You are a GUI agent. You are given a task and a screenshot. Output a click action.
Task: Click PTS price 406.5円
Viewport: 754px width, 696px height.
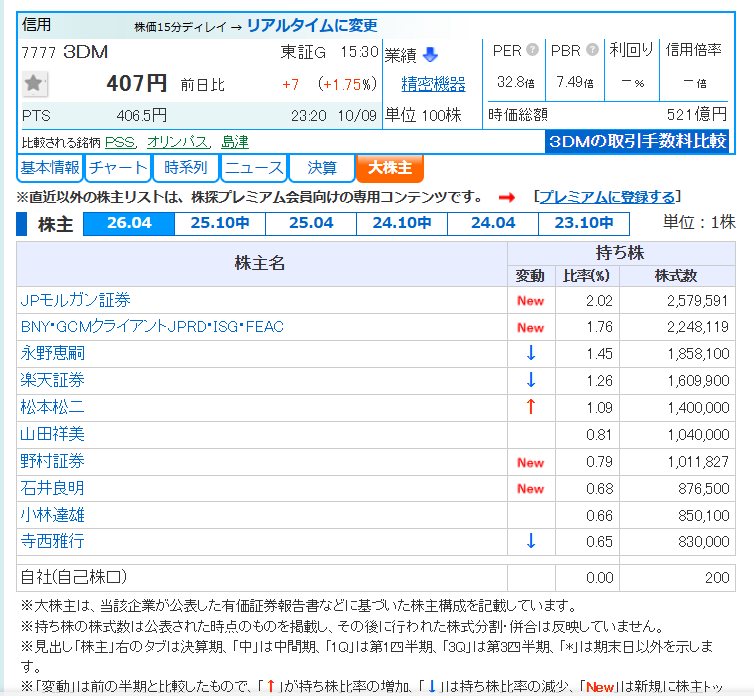click(x=142, y=115)
